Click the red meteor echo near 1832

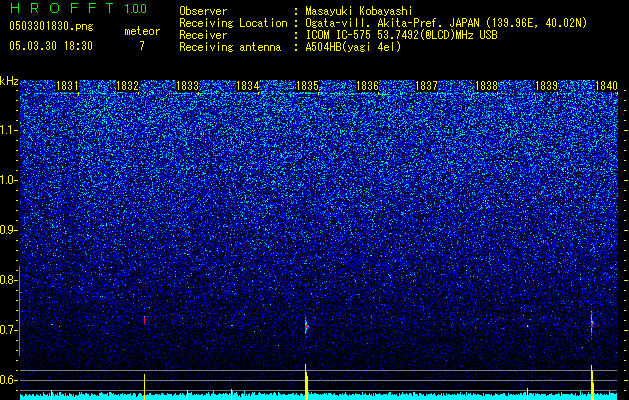[144, 320]
